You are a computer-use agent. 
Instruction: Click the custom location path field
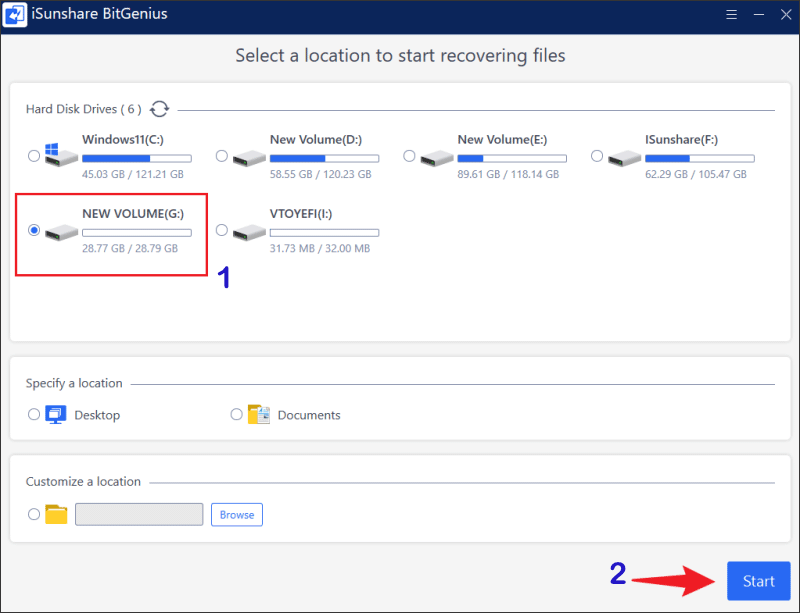coord(139,515)
